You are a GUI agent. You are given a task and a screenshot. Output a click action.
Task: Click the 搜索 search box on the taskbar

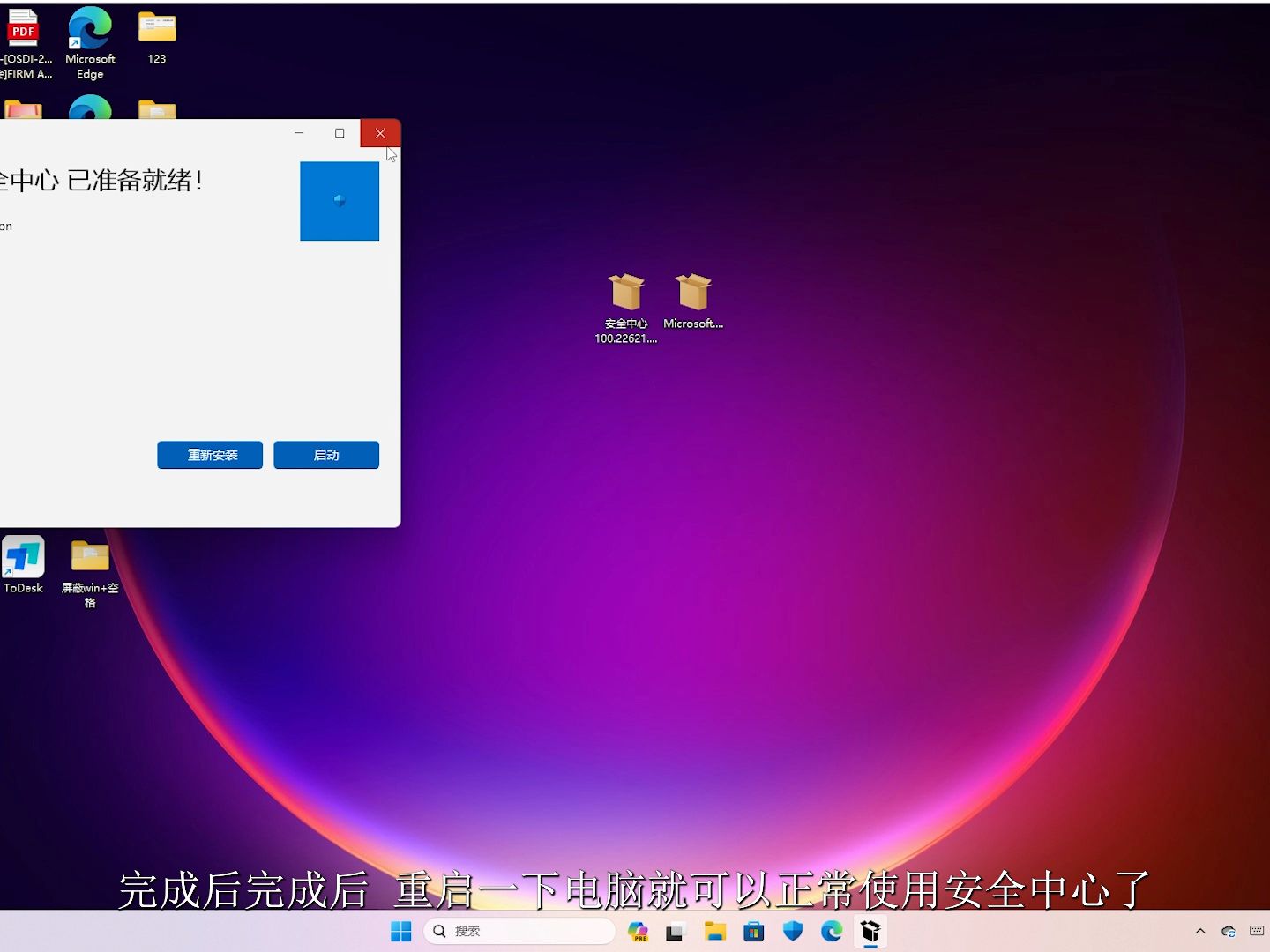[520, 931]
